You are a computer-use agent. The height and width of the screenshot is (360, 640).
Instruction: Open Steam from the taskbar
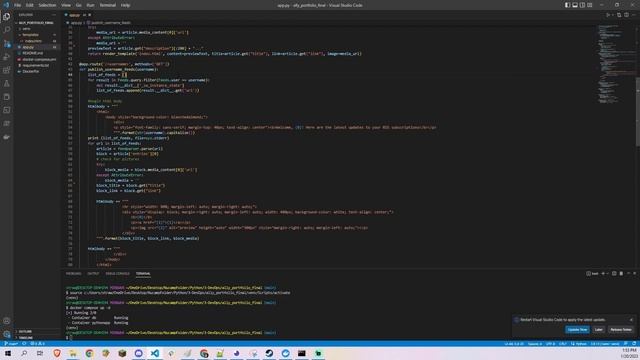[269, 353]
